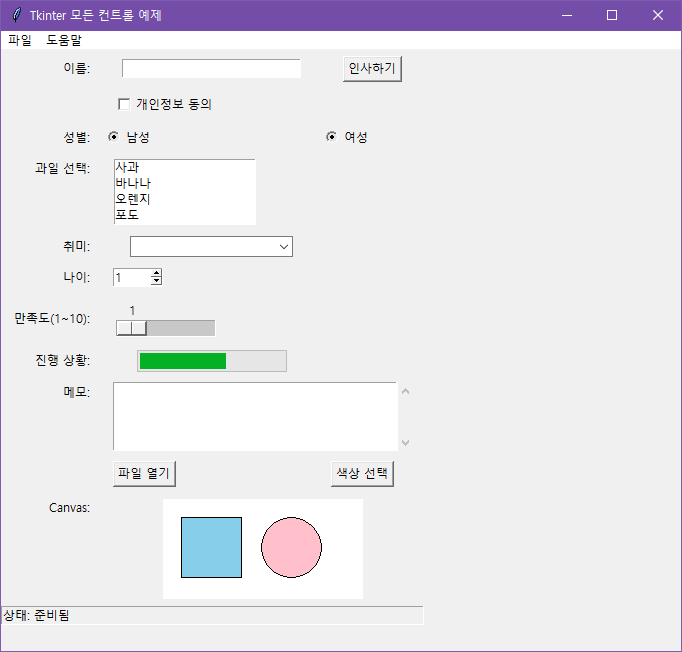The image size is (682, 652).
Task: Click the spinbox down arrow for 나이
Action: pyautogui.click(x=156, y=281)
